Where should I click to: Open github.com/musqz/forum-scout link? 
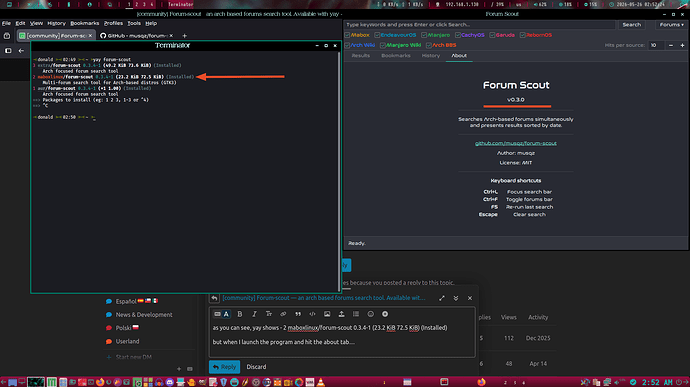515,143
